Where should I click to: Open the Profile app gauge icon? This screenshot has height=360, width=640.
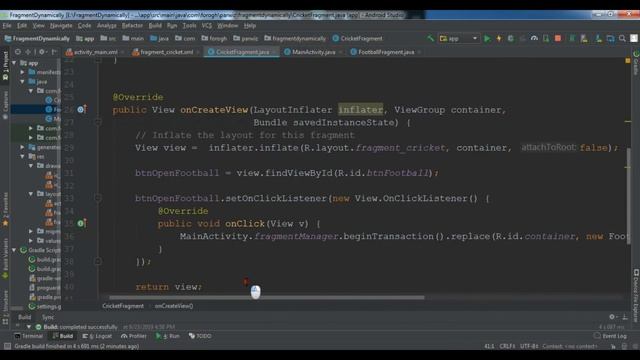pyautogui.click(x=534, y=38)
